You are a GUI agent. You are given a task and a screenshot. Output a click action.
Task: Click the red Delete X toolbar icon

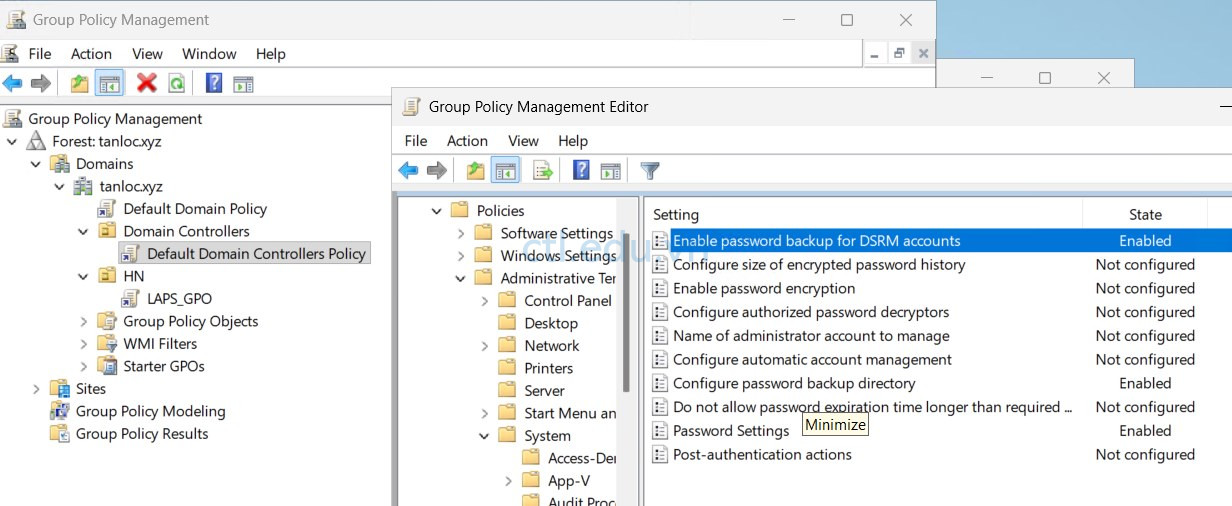(147, 84)
